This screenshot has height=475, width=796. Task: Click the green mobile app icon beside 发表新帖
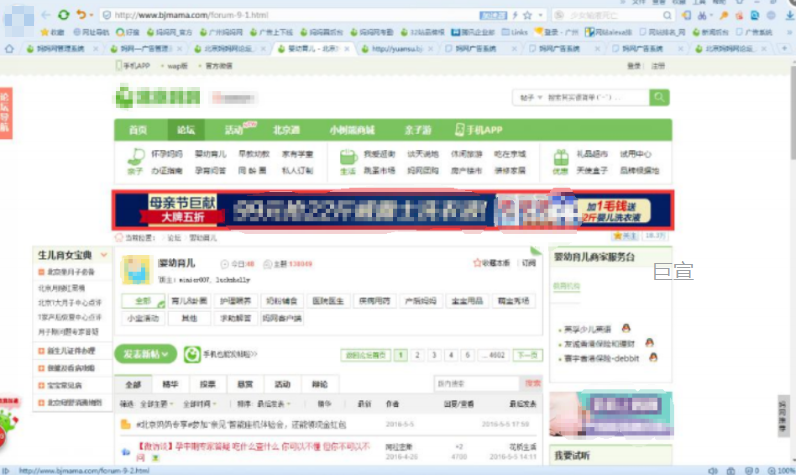pyautogui.click(x=192, y=354)
